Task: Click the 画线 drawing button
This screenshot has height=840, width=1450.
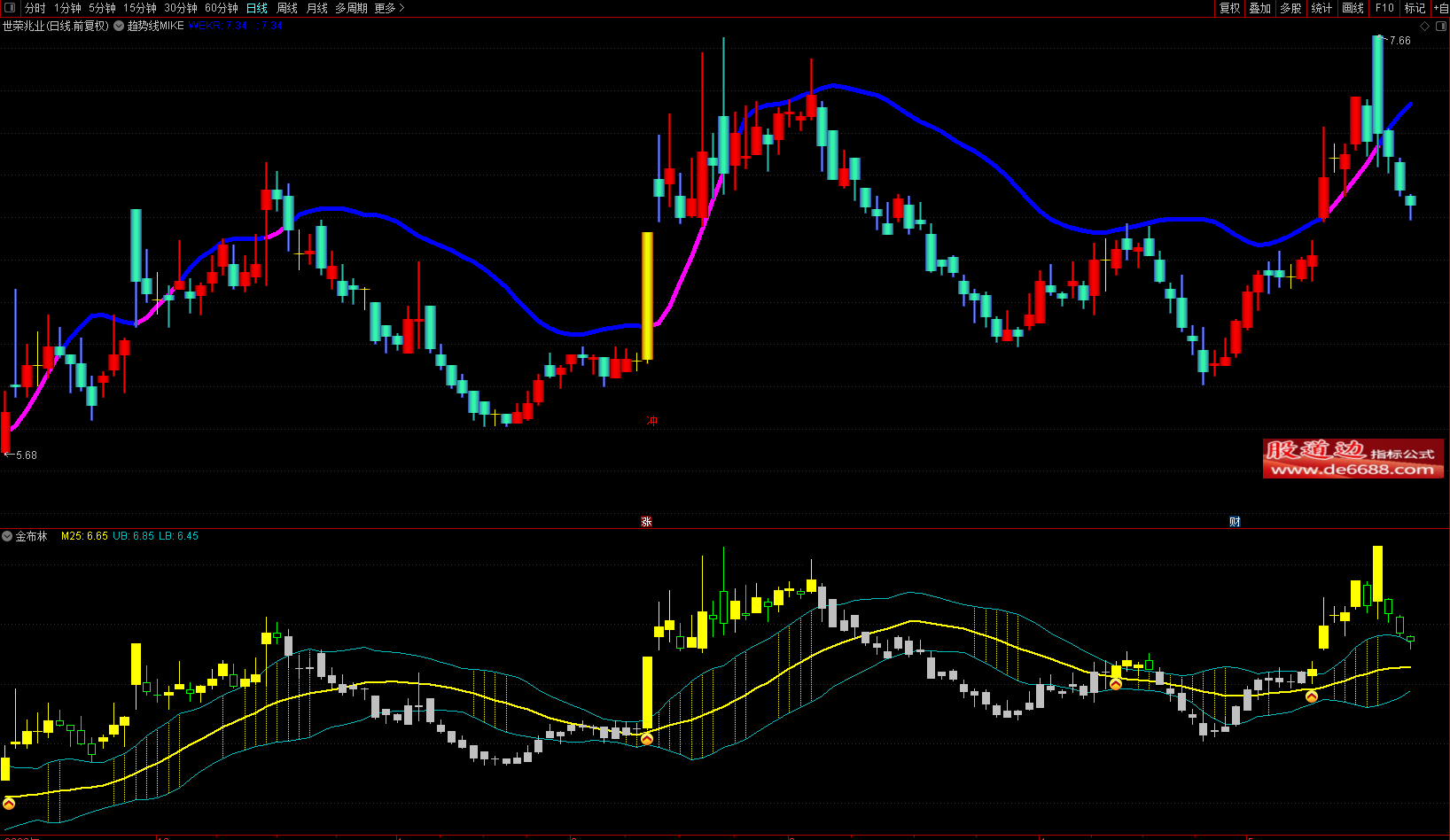Action: coord(1353,8)
